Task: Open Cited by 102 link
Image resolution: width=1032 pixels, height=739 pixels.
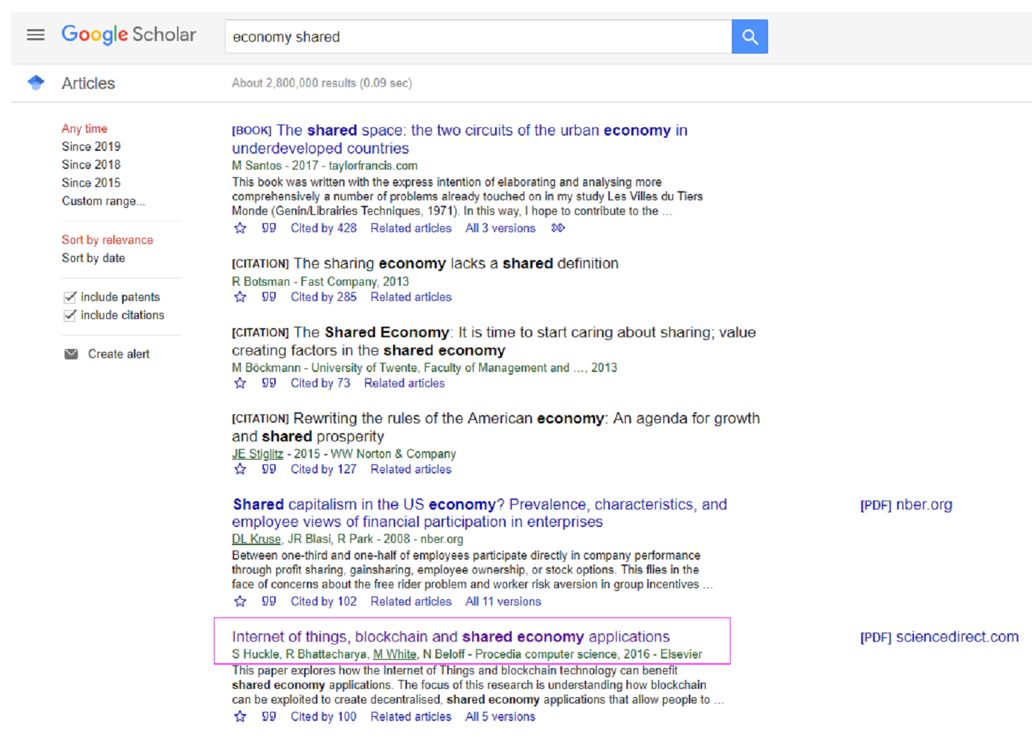Action: tap(324, 602)
